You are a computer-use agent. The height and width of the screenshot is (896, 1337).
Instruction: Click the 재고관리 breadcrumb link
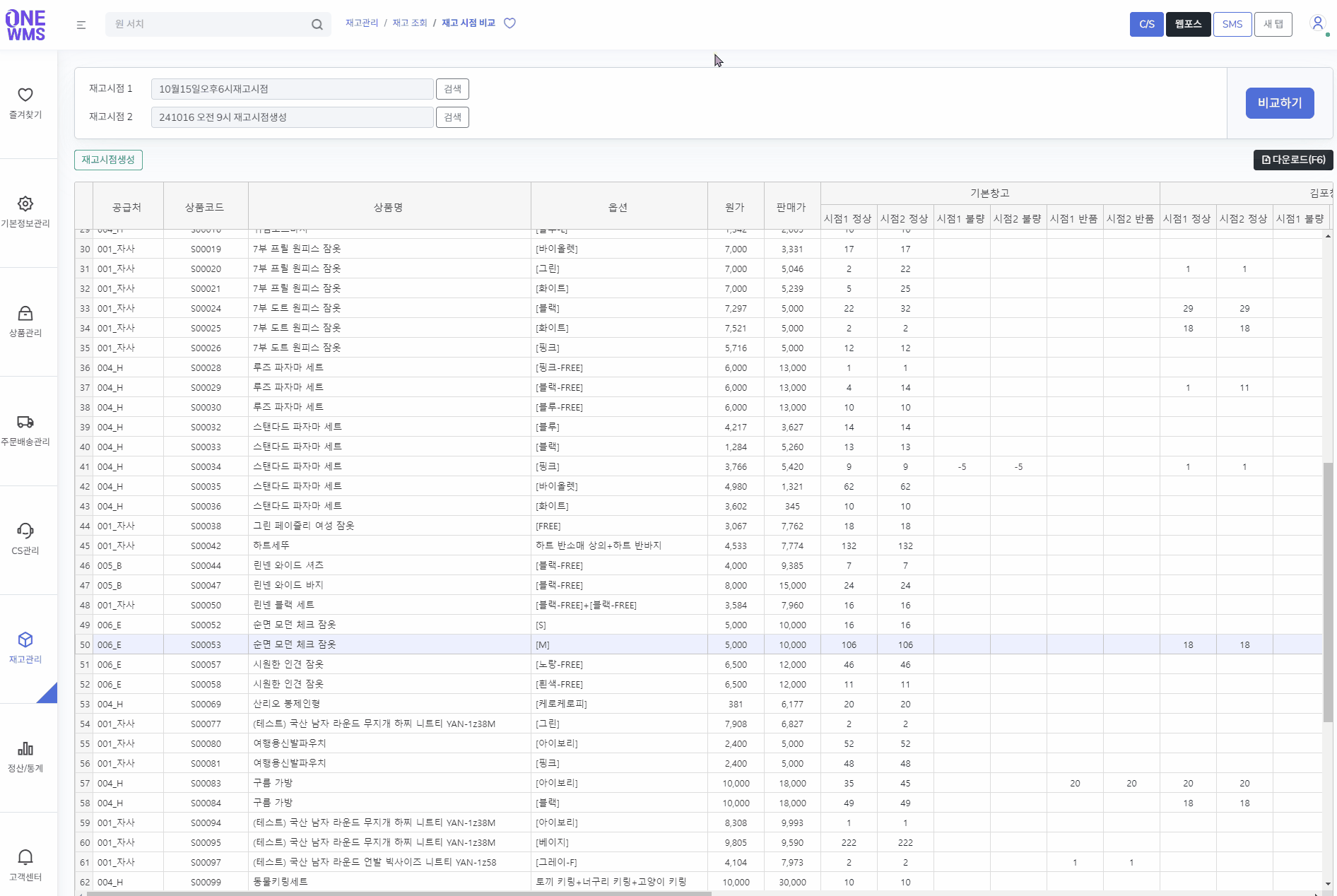(x=362, y=23)
